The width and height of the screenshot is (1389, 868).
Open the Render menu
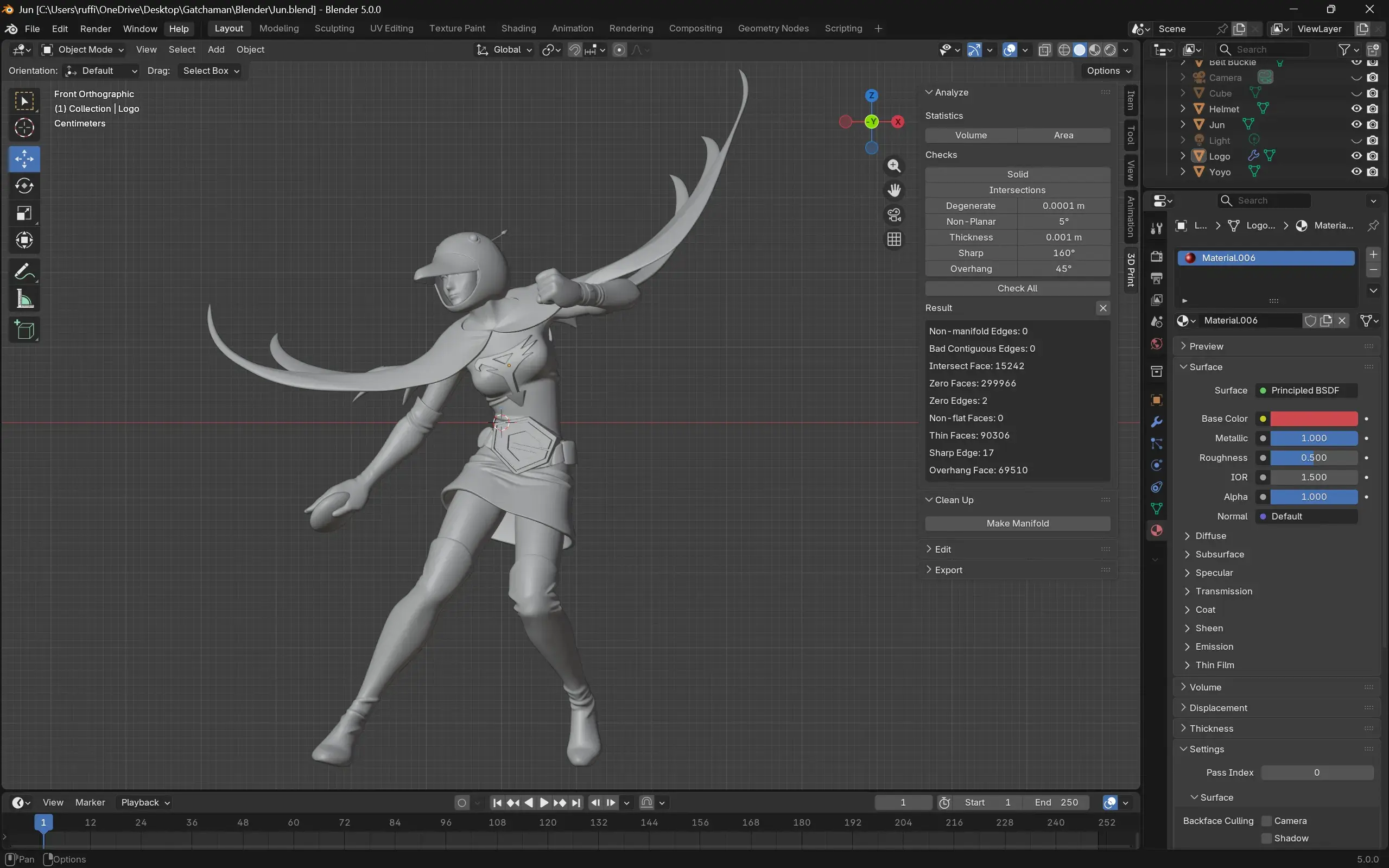[96, 29]
